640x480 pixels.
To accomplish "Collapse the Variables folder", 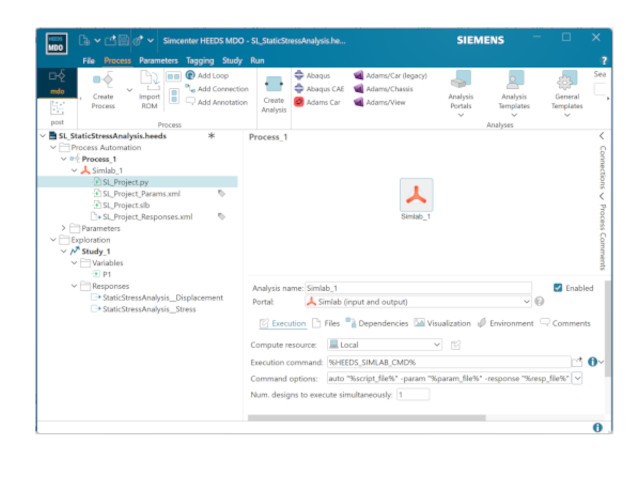I will pos(74,262).
